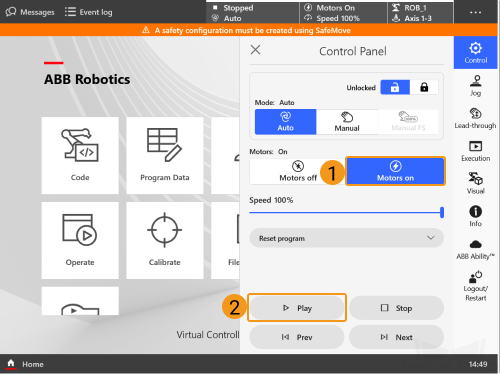Viewport: 500px width, 374px height.
Task: Click the Next button
Action: click(396, 337)
